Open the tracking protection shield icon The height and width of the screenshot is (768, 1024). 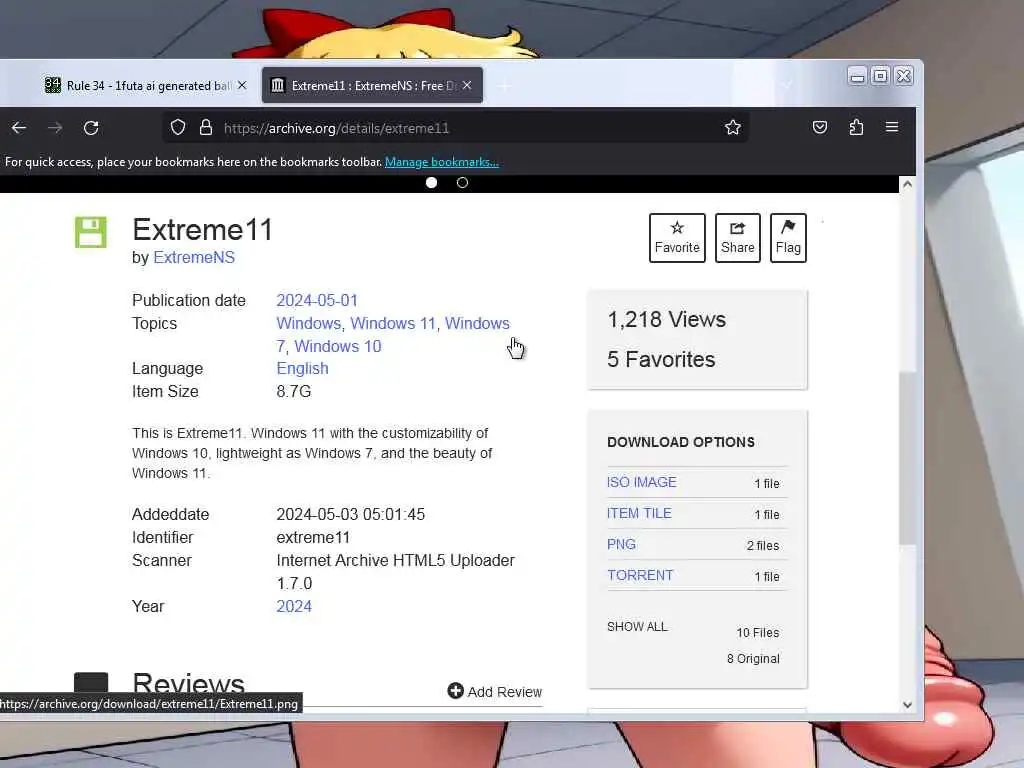point(178,127)
